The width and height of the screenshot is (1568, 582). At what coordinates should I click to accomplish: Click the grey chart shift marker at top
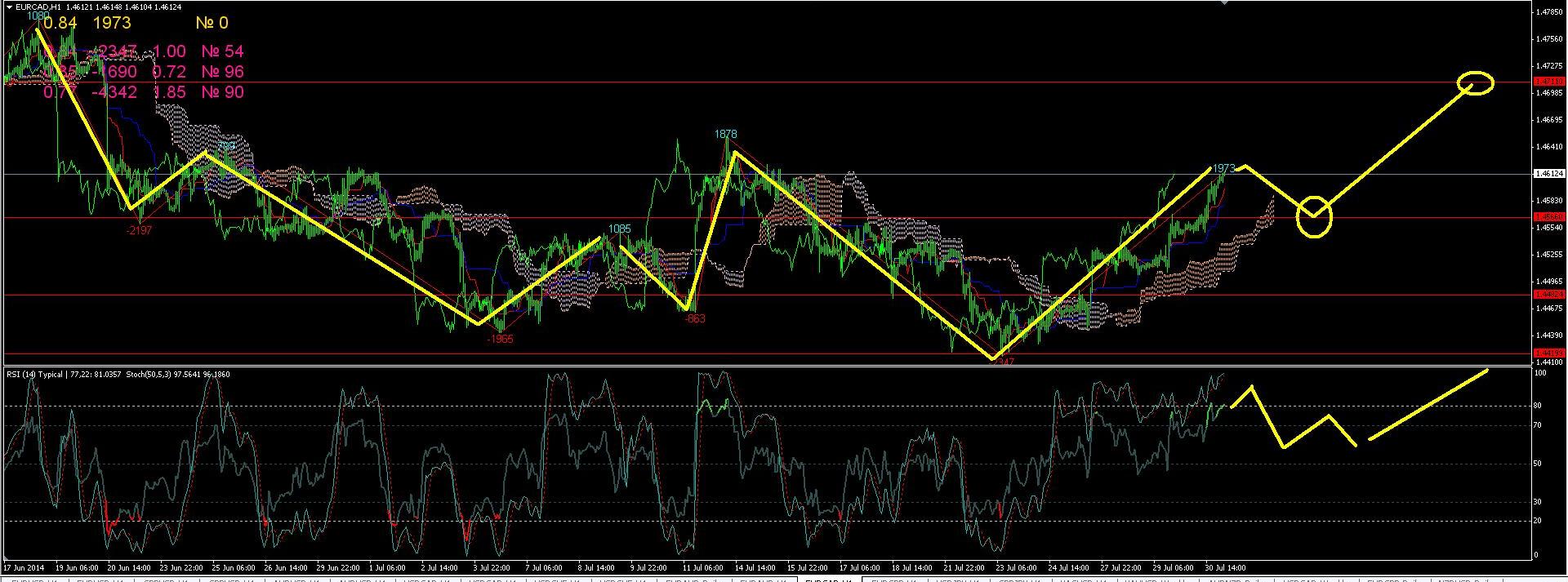1223,3
